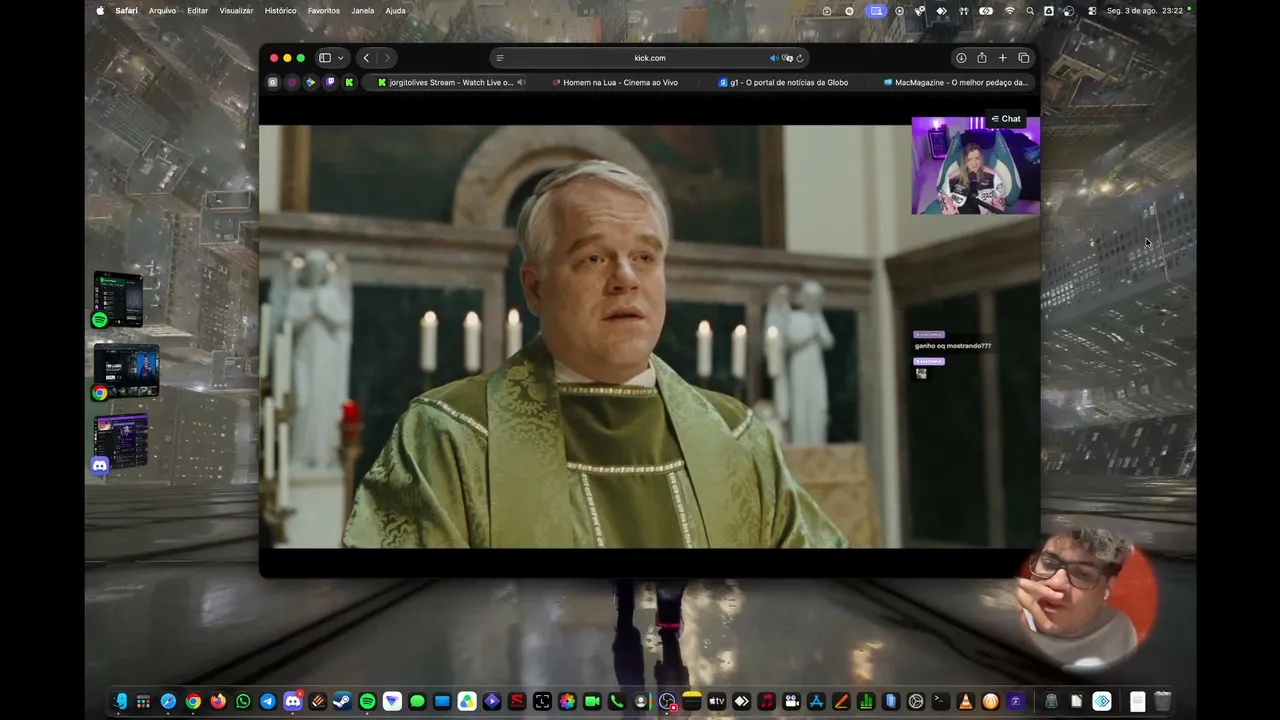Open the Chrome stage thumbnail on desktop
The width and height of the screenshot is (1280, 720).
click(x=126, y=372)
